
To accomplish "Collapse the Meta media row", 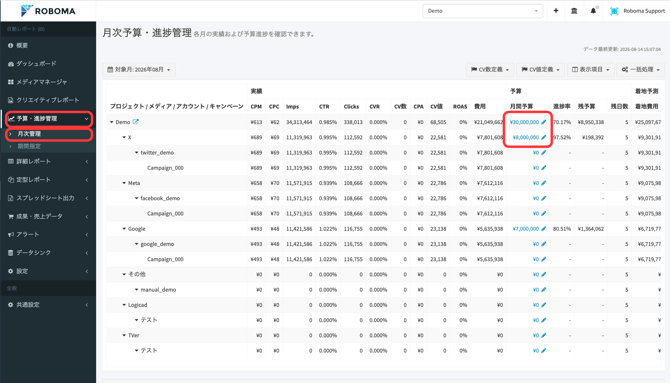I will click(x=124, y=183).
